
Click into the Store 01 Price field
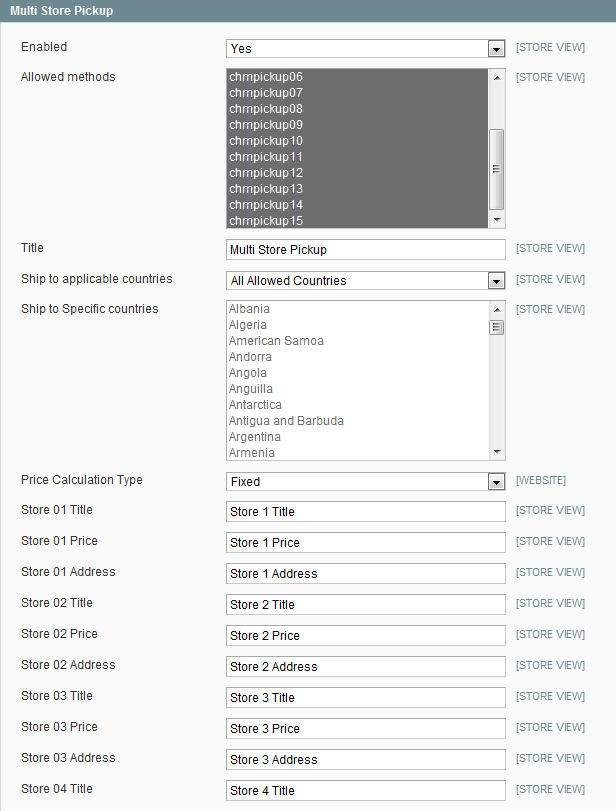pyautogui.click(x=366, y=543)
